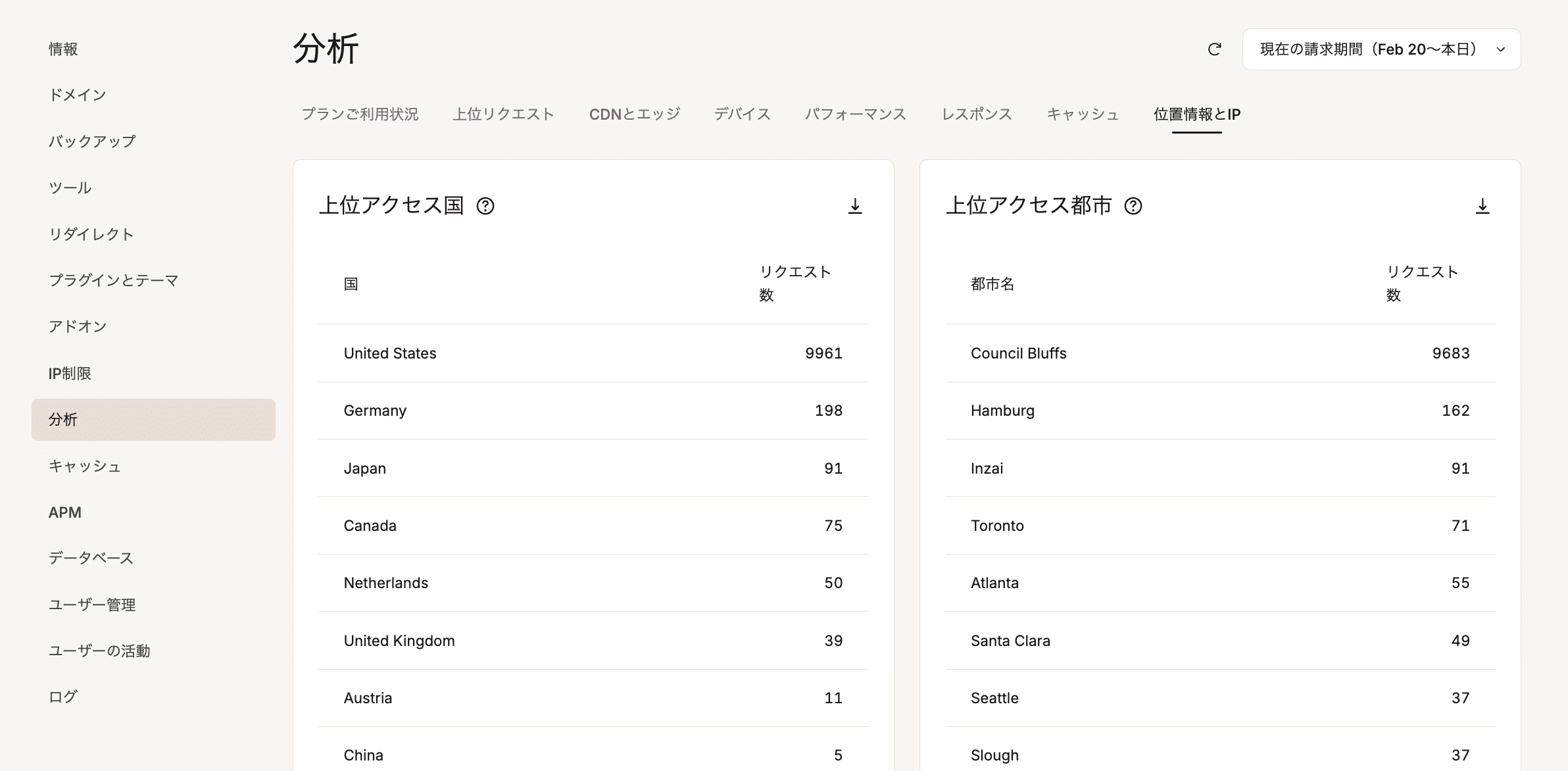Go to バックアップ in the sidebar
This screenshot has height=771, width=1568.
[x=93, y=141]
